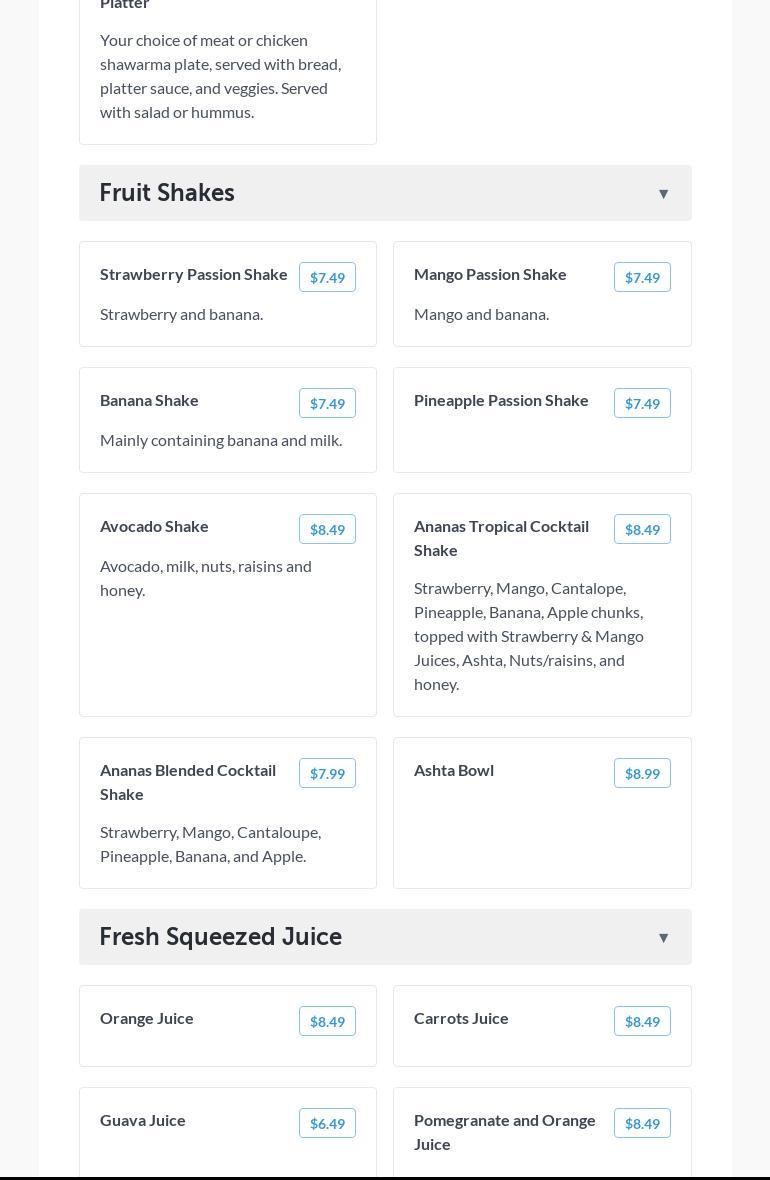
Task: Click Pineapple Passion Shake price button
Action: pyautogui.click(x=642, y=403)
